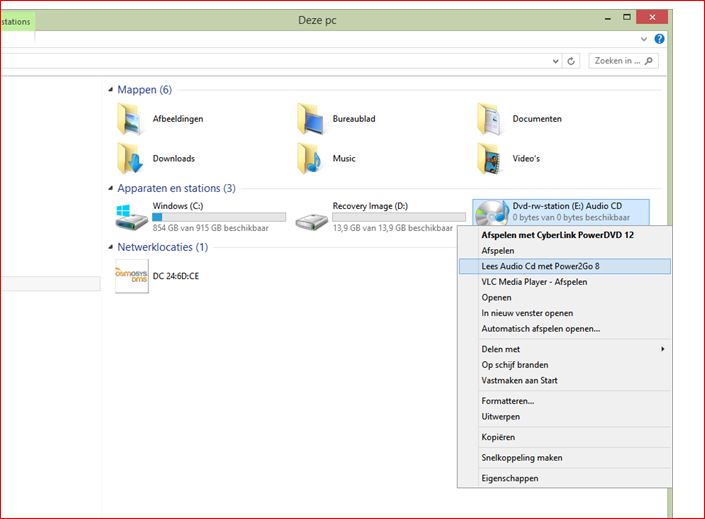Click the Afbeeldingen folder label

coord(178,119)
